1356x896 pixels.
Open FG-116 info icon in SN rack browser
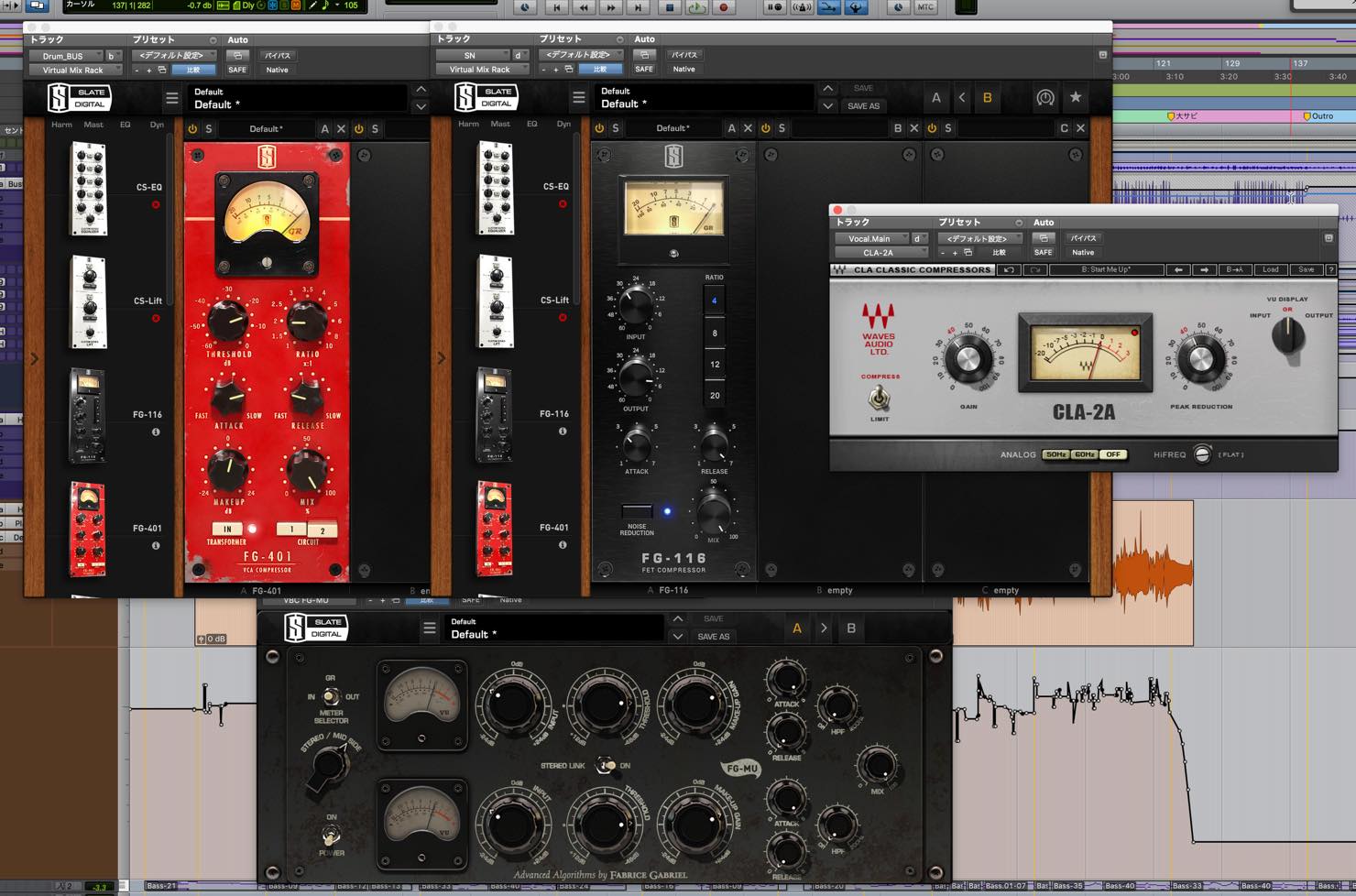[x=563, y=432]
